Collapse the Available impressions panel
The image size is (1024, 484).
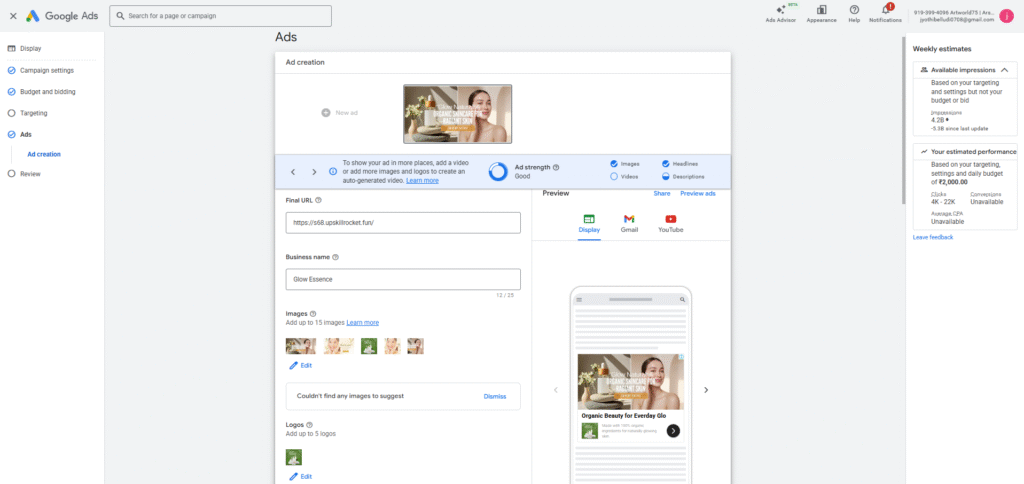click(x=1004, y=69)
